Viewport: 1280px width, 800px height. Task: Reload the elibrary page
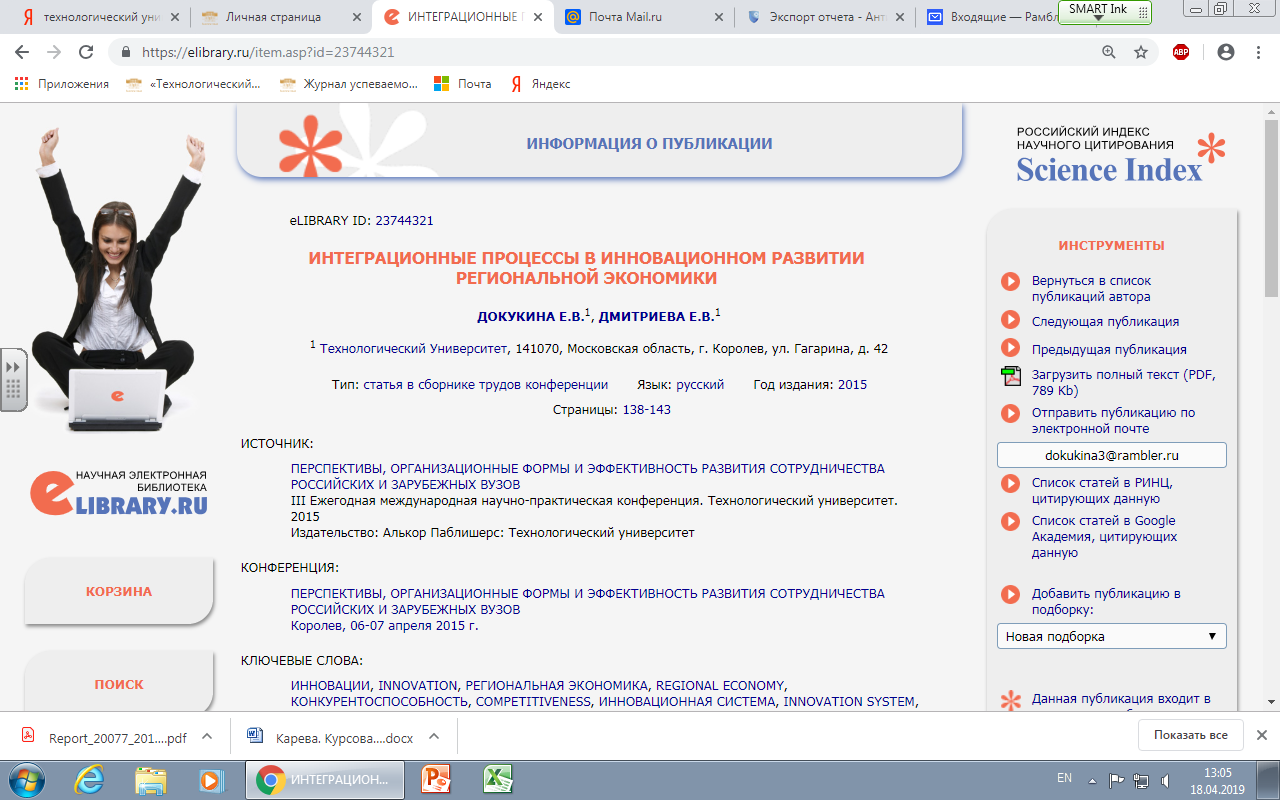coord(87,52)
